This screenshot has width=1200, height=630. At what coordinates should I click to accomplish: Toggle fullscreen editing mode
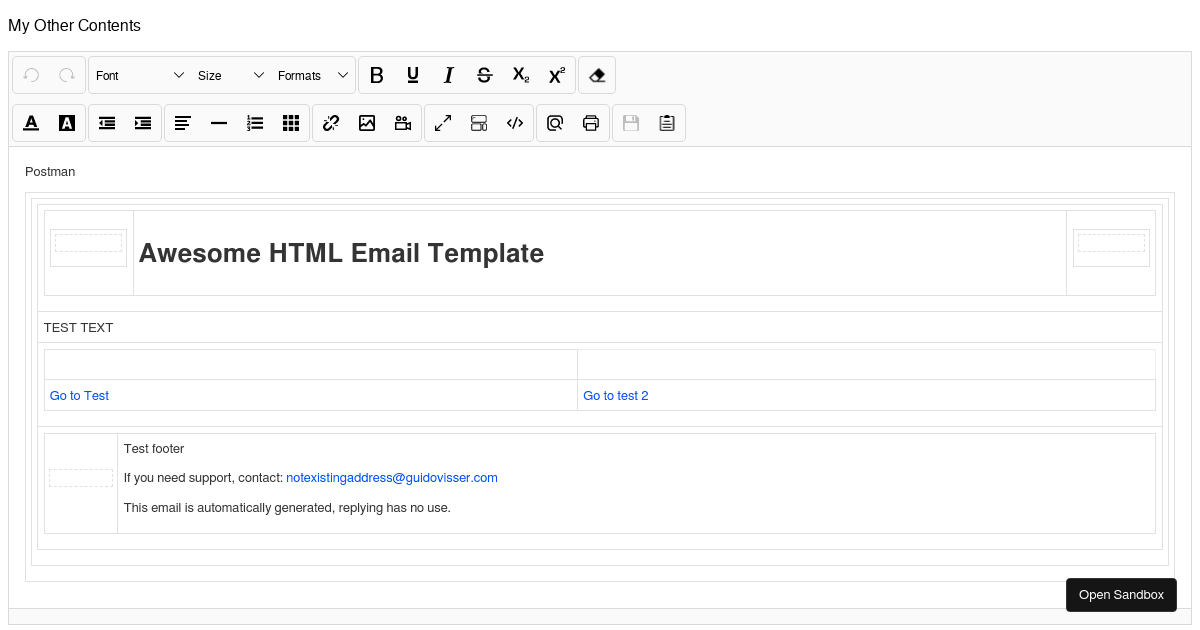(443, 122)
